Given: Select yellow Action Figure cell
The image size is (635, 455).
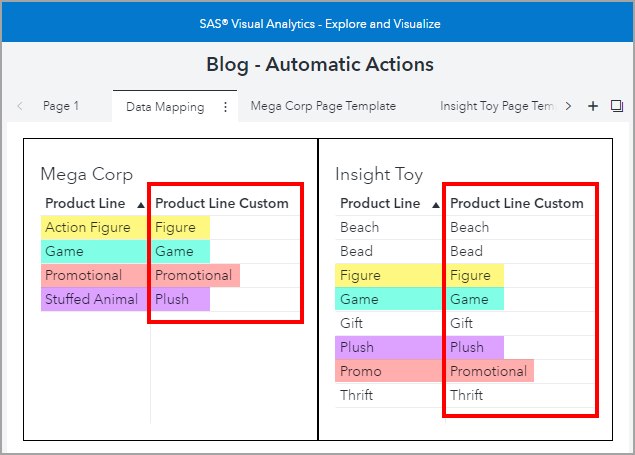Looking at the screenshot, I should (x=87, y=227).
